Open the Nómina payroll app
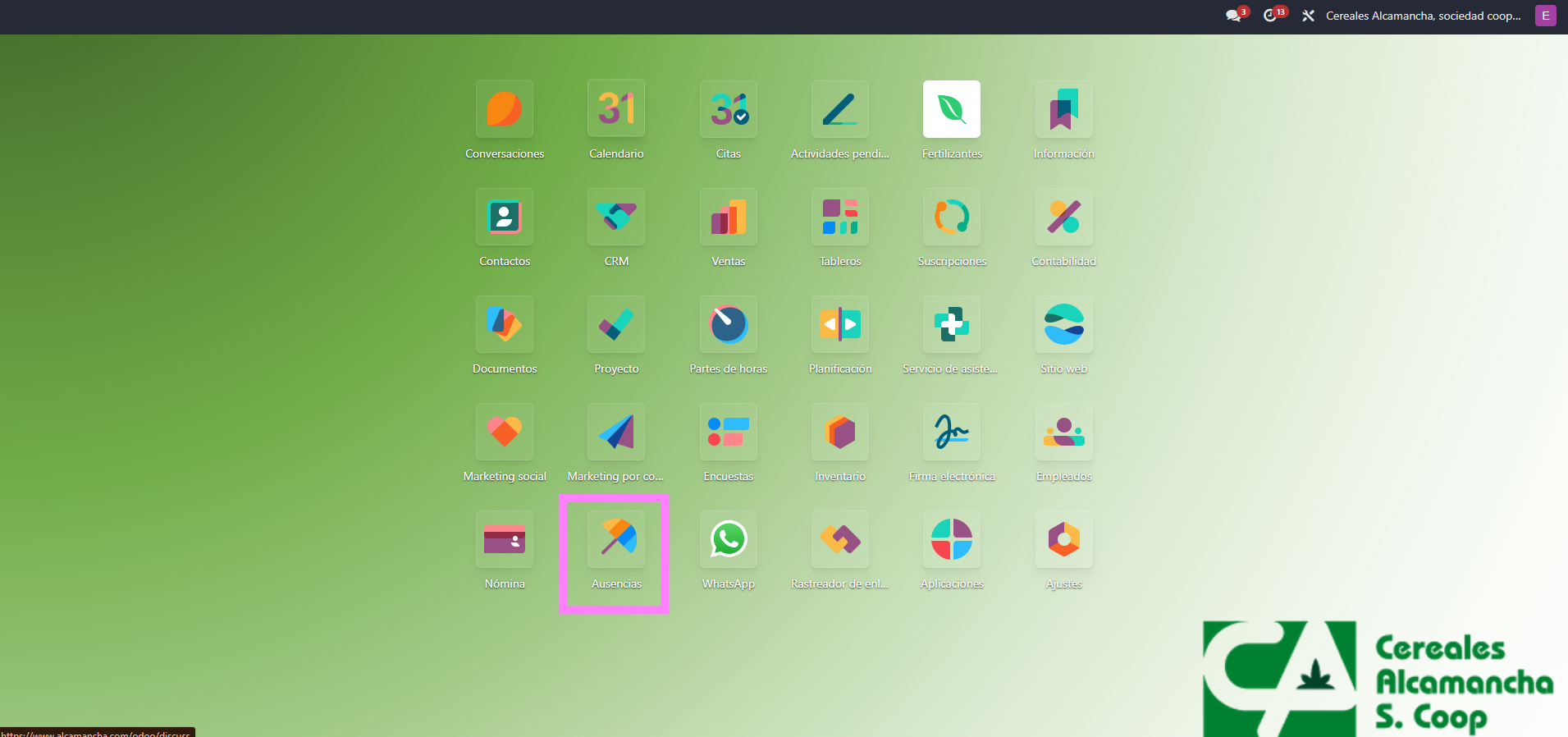The height and width of the screenshot is (737, 1568). click(504, 539)
